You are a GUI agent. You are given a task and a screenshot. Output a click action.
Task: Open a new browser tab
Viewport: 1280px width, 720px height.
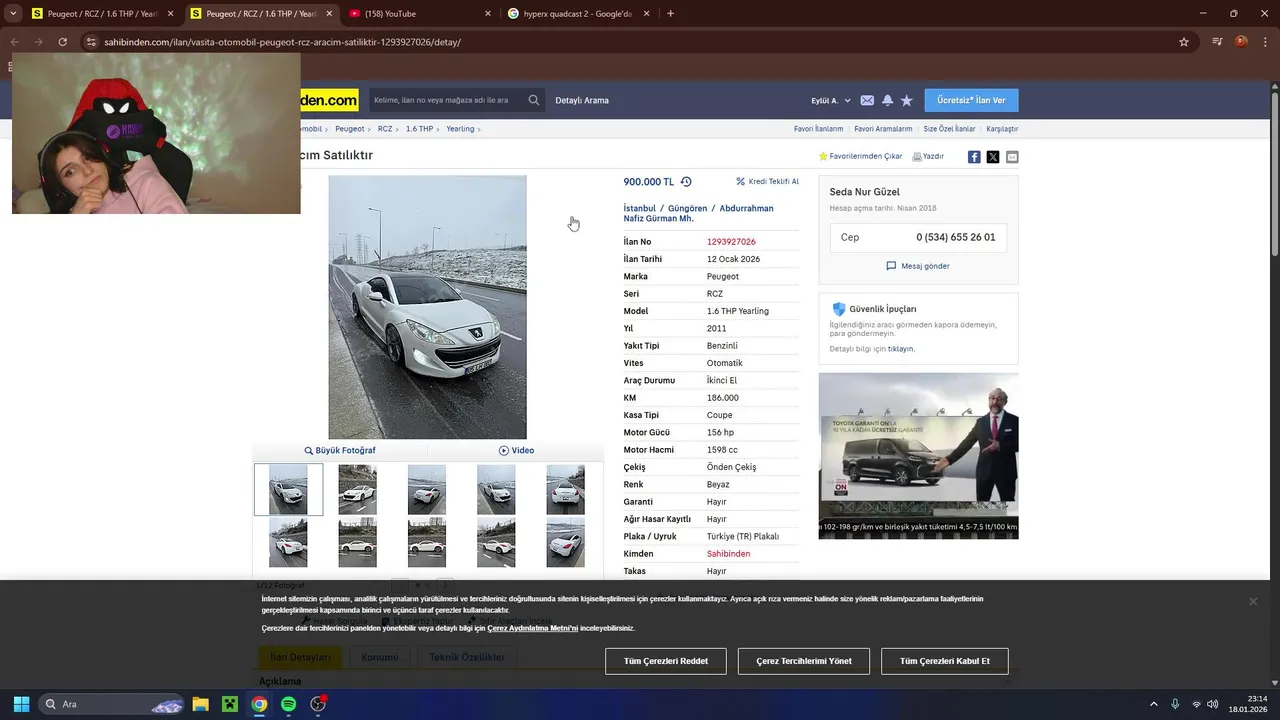[x=670, y=13]
